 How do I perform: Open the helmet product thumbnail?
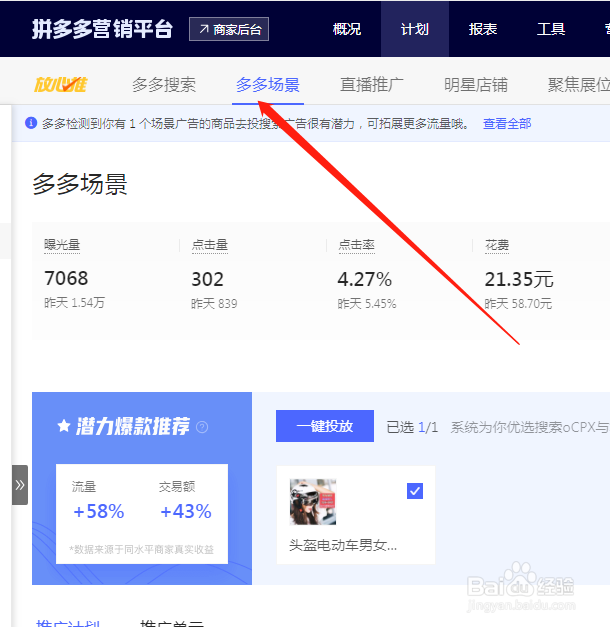(x=313, y=502)
